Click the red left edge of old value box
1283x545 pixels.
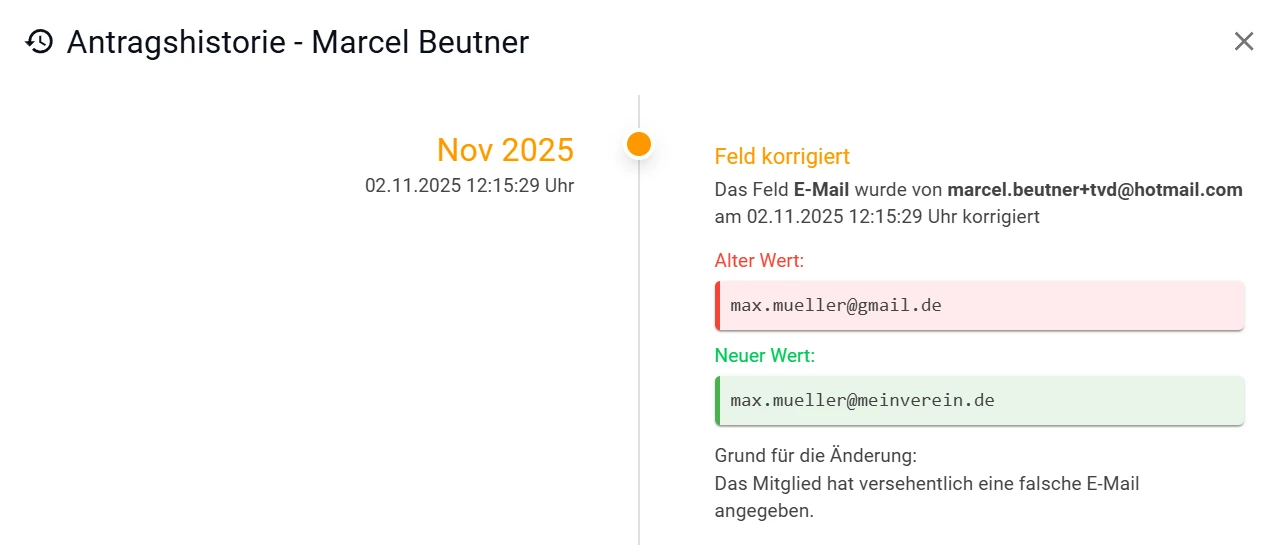click(x=717, y=306)
